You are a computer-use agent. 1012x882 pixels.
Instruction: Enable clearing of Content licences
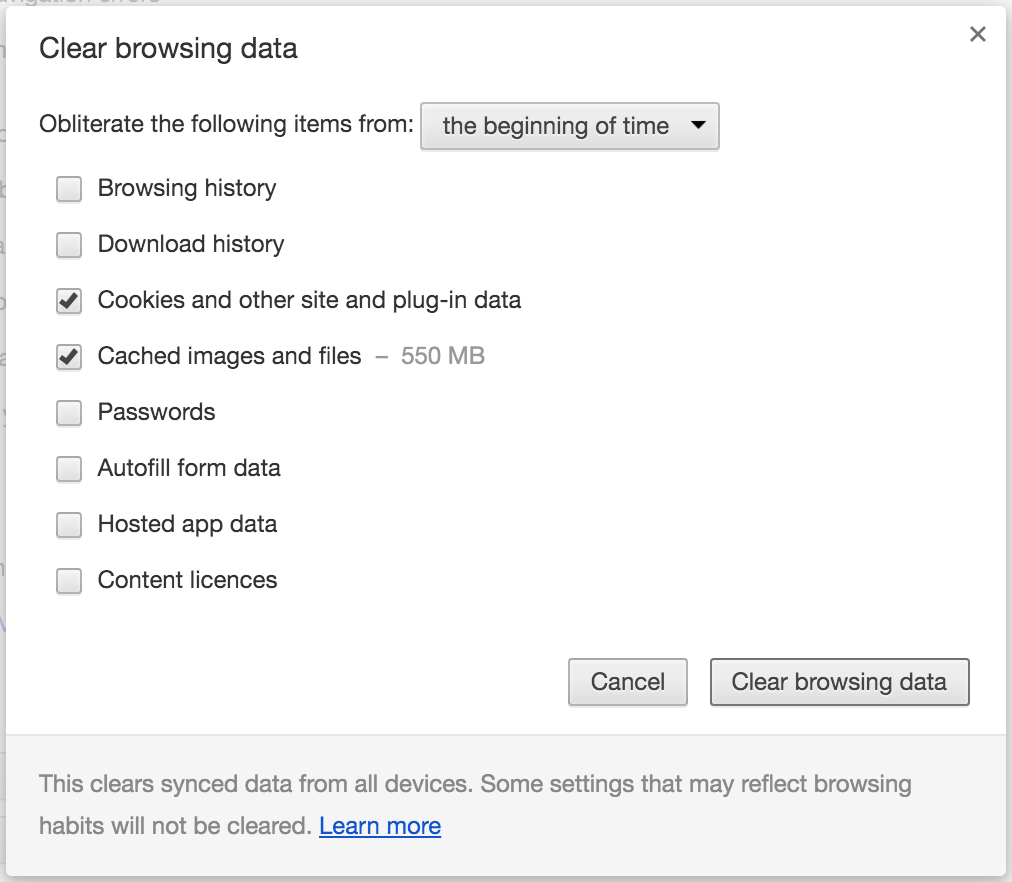68,580
